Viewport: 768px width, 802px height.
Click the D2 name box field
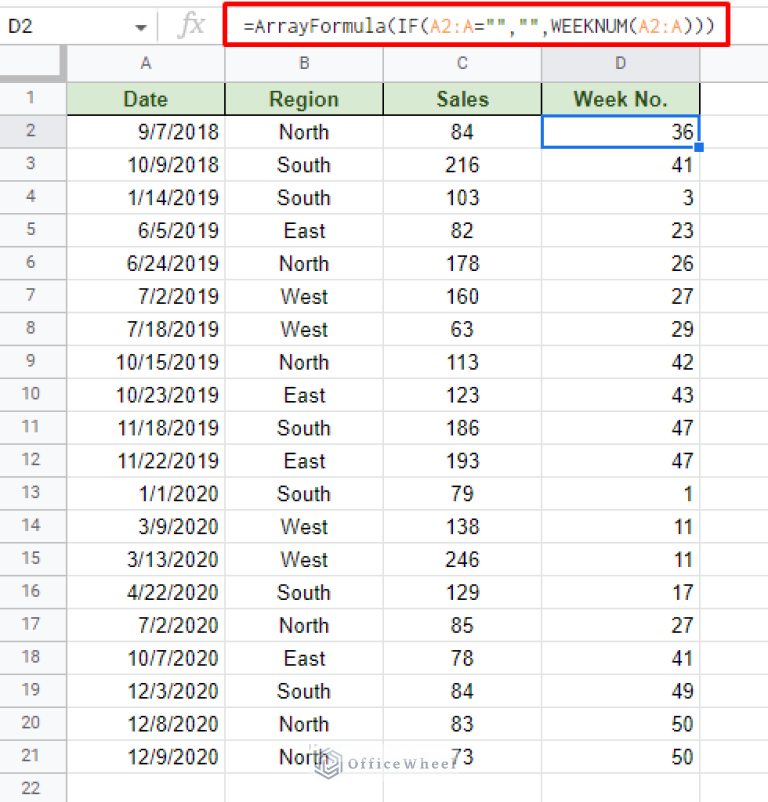(x=60, y=27)
